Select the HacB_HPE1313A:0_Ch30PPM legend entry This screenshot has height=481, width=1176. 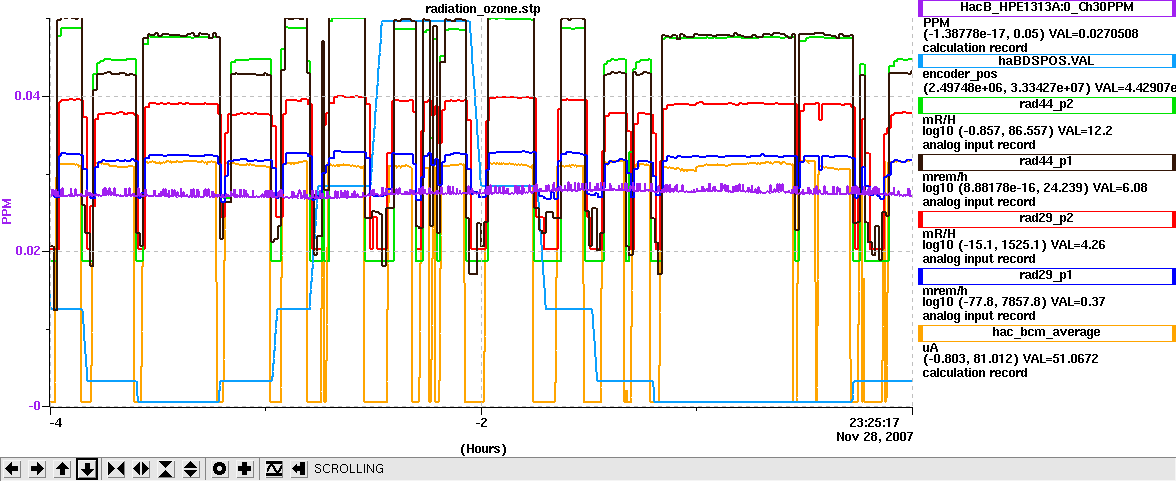[x=1047, y=8]
